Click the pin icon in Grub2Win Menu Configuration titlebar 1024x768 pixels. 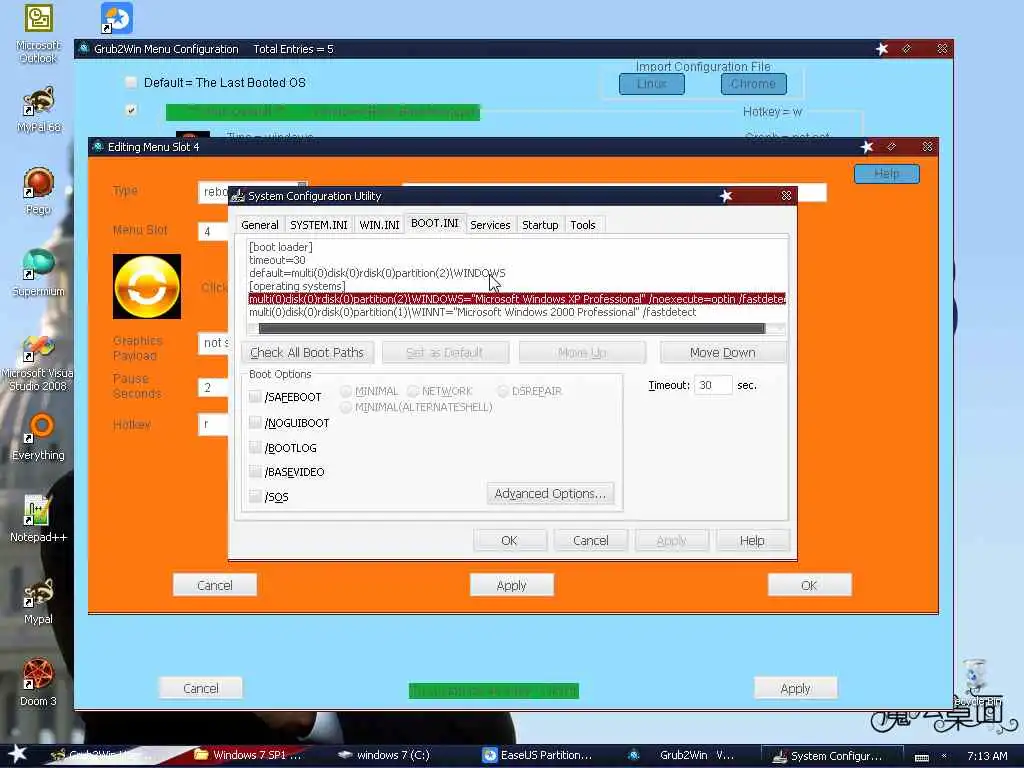coord(906,49)
